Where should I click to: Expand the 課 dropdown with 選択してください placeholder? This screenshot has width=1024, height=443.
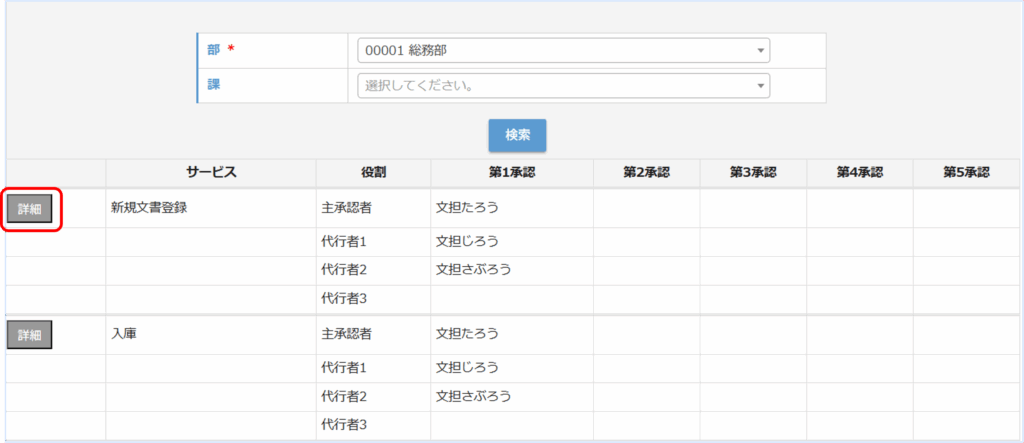pyautogui.click(x=563, y=86)
